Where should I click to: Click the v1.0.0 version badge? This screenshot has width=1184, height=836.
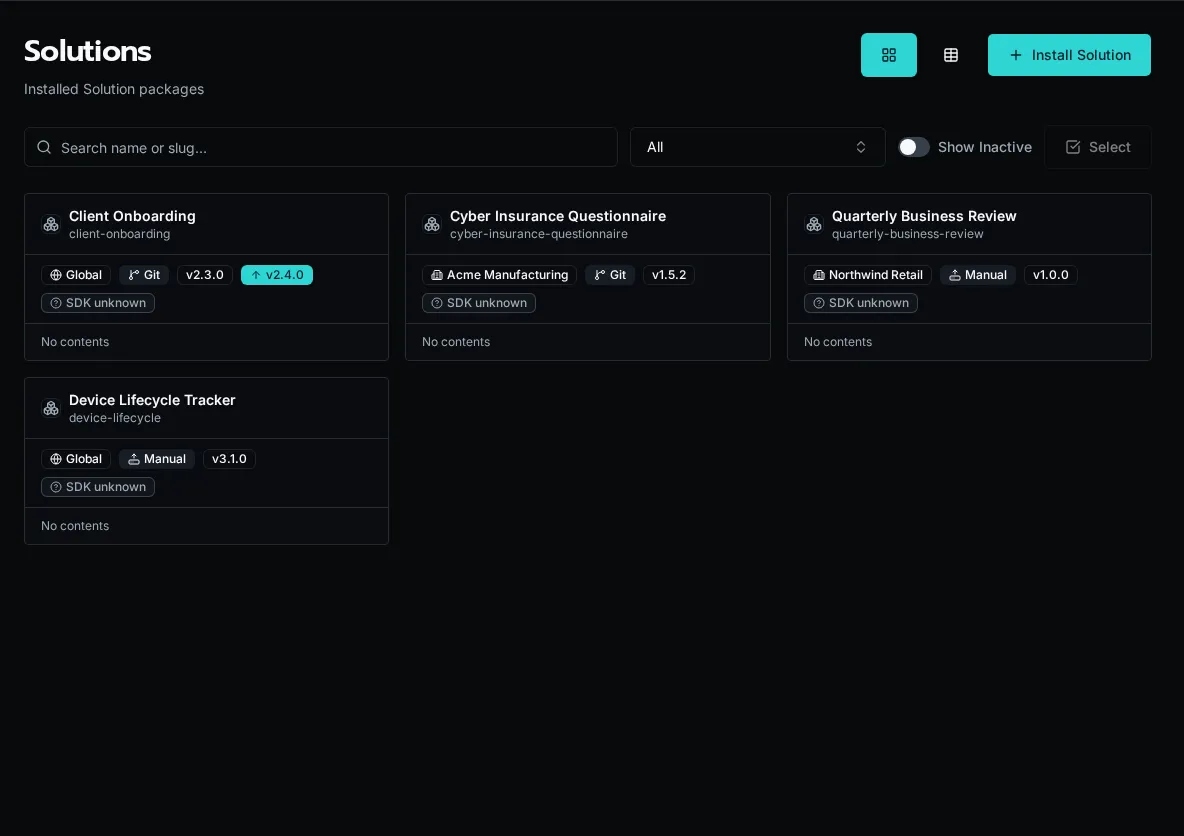pyautogui.click(x=1050, y=275)
